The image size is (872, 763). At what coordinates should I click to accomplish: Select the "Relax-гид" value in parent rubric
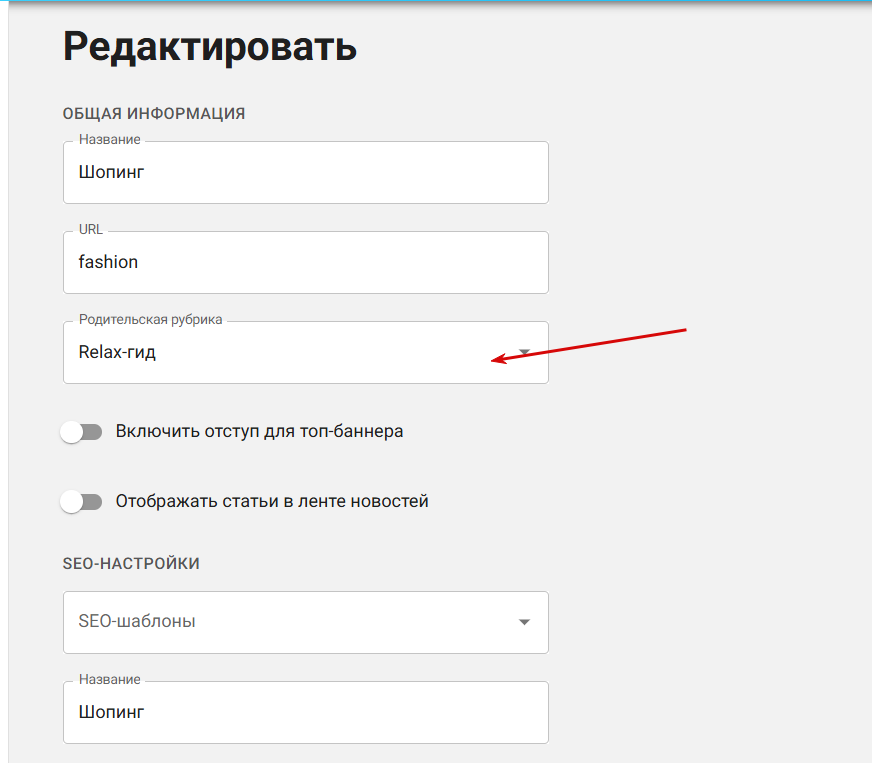[x=117, y=352]
